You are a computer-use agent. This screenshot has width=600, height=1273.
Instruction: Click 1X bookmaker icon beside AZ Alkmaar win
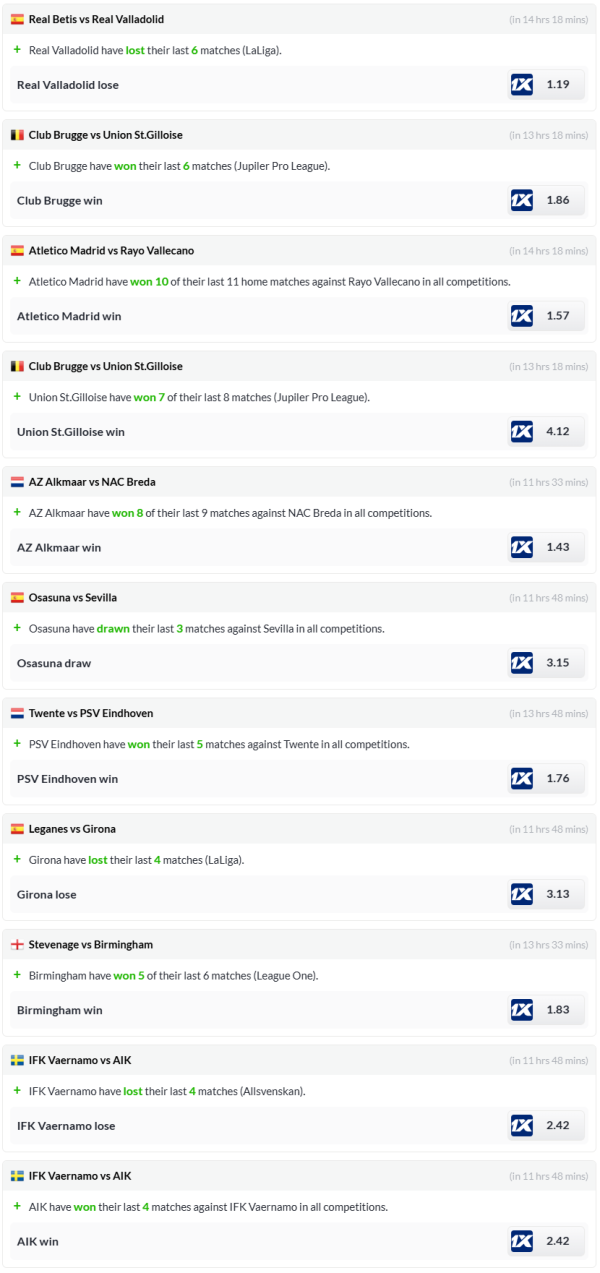pos(521,548)
